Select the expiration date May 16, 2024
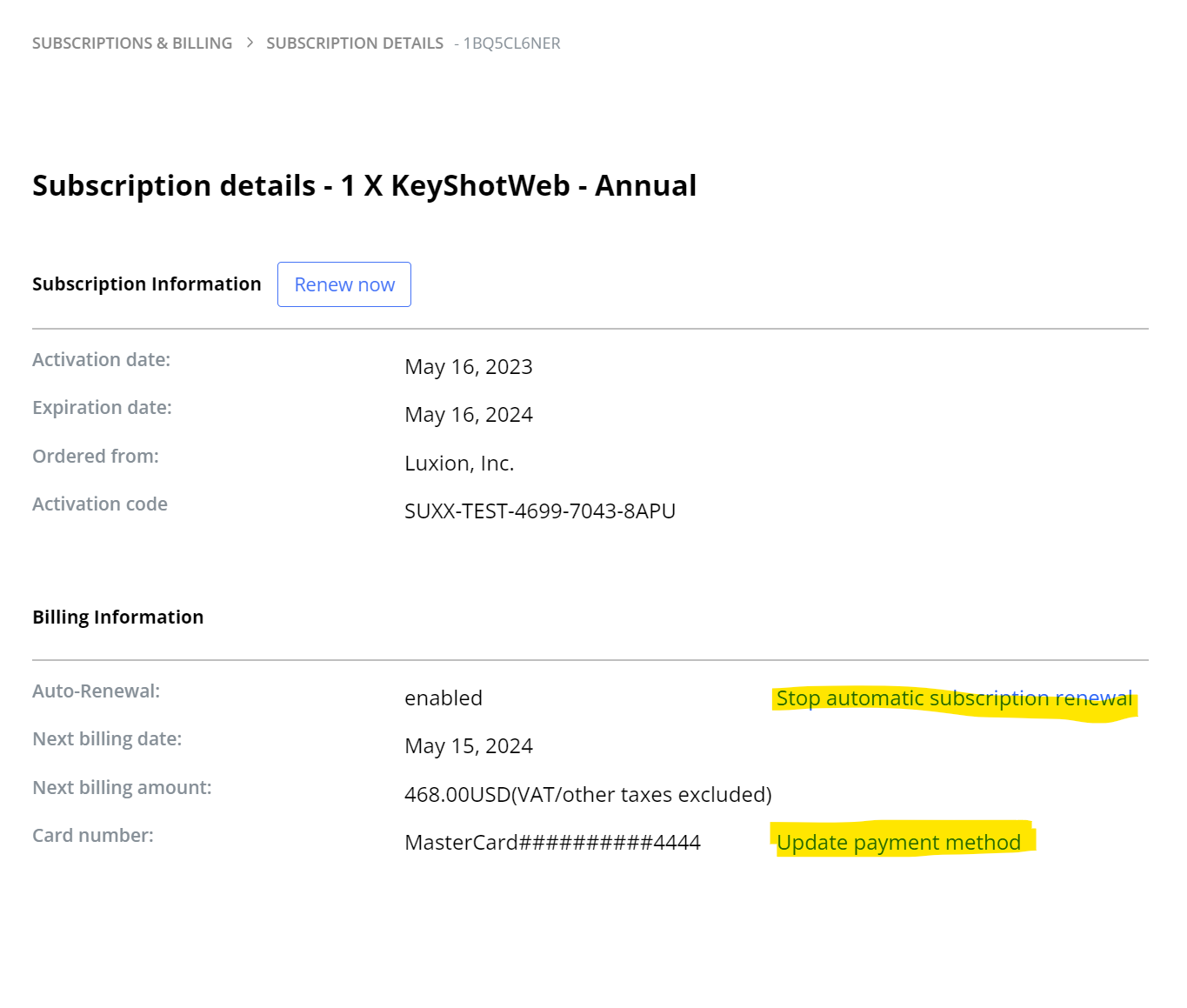Screen dimensions: 1187x1008 click(x=468, y=414)
